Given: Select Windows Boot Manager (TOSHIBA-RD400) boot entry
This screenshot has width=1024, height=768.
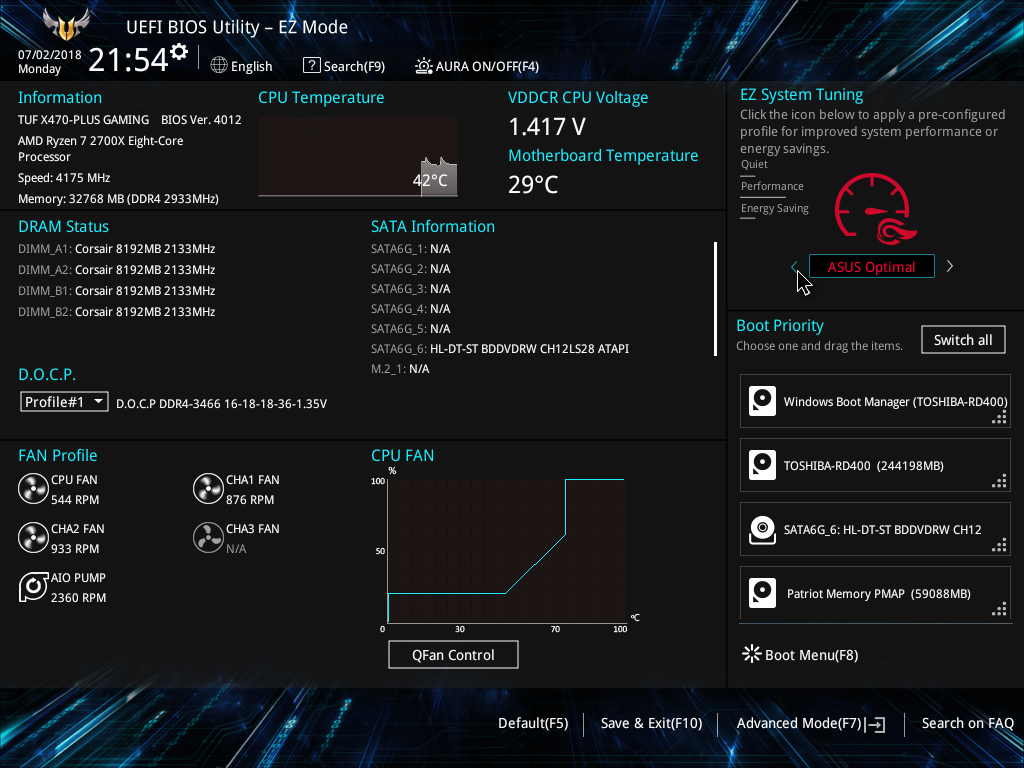Looking at the screenshot, I should pyautogui.click(x=875, y=401).
